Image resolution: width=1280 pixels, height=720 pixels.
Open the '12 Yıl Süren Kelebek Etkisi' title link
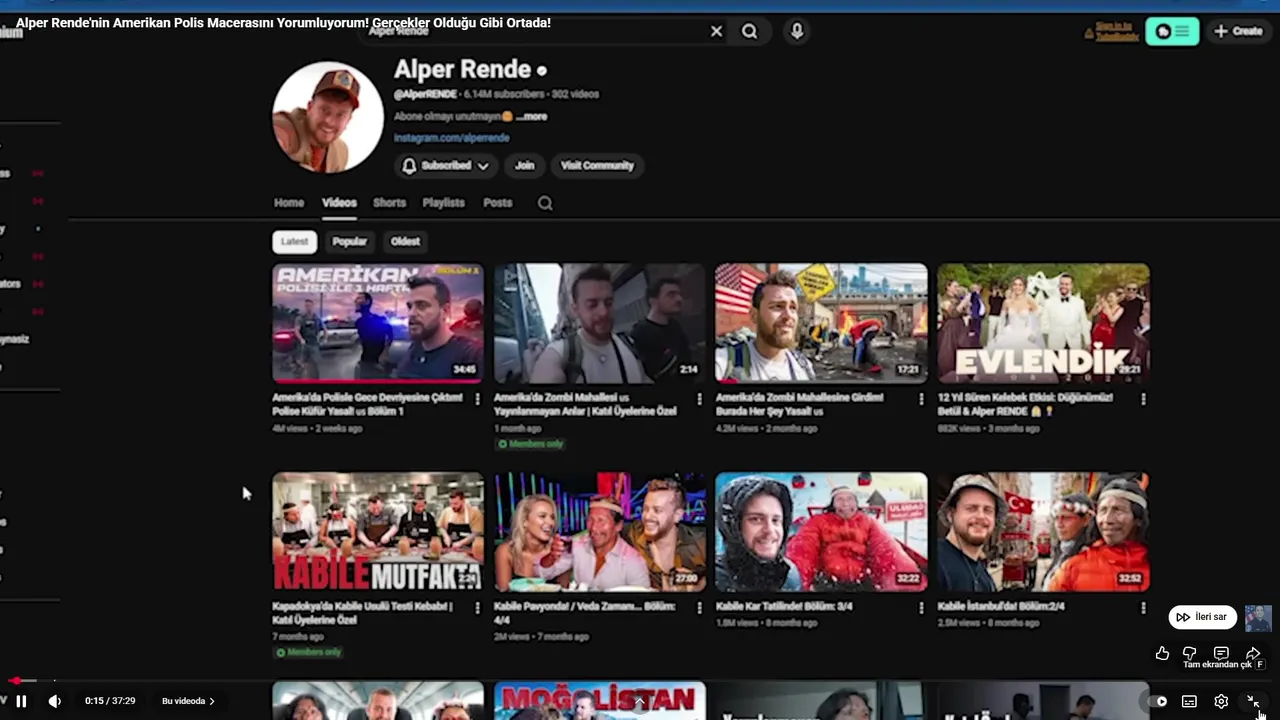(x=1025, y=404)
